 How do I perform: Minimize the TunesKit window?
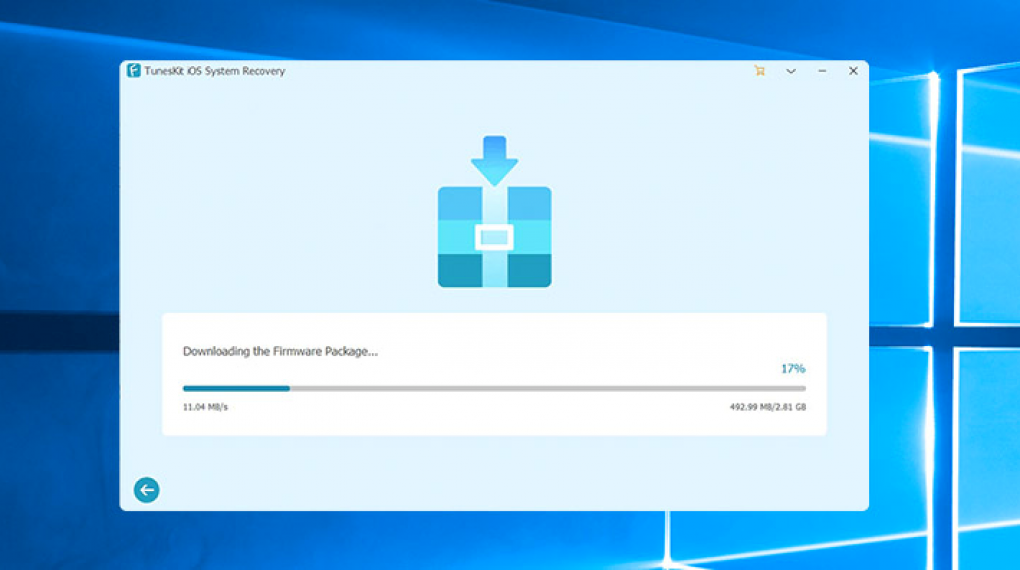(x=822, y=71)
